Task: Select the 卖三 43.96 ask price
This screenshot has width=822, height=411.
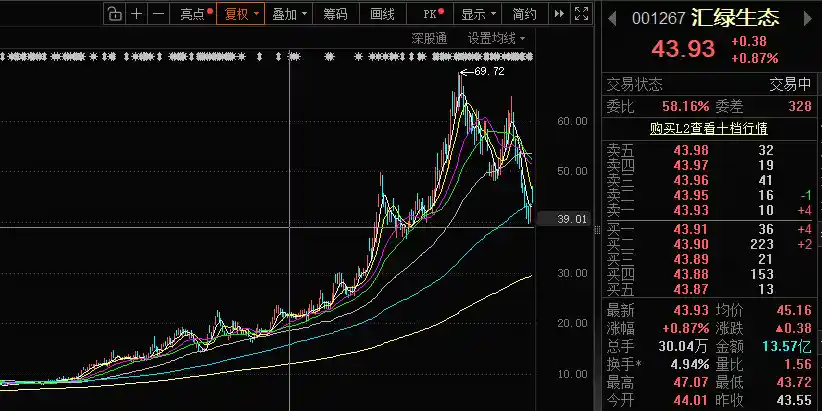Action: click(x=691, y=180)
